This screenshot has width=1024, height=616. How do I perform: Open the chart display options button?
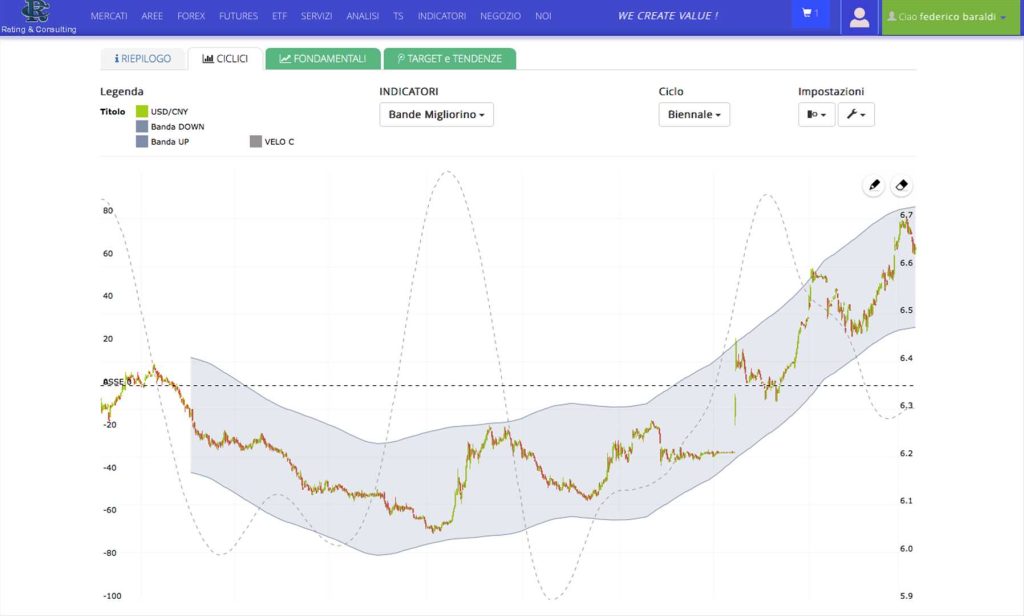click(816, 114)
